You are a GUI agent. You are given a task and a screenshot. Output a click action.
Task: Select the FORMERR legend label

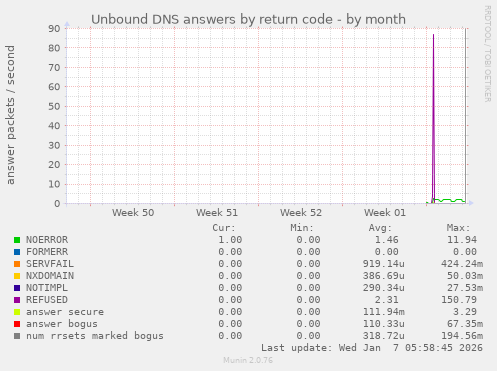[x=47, y=252]
